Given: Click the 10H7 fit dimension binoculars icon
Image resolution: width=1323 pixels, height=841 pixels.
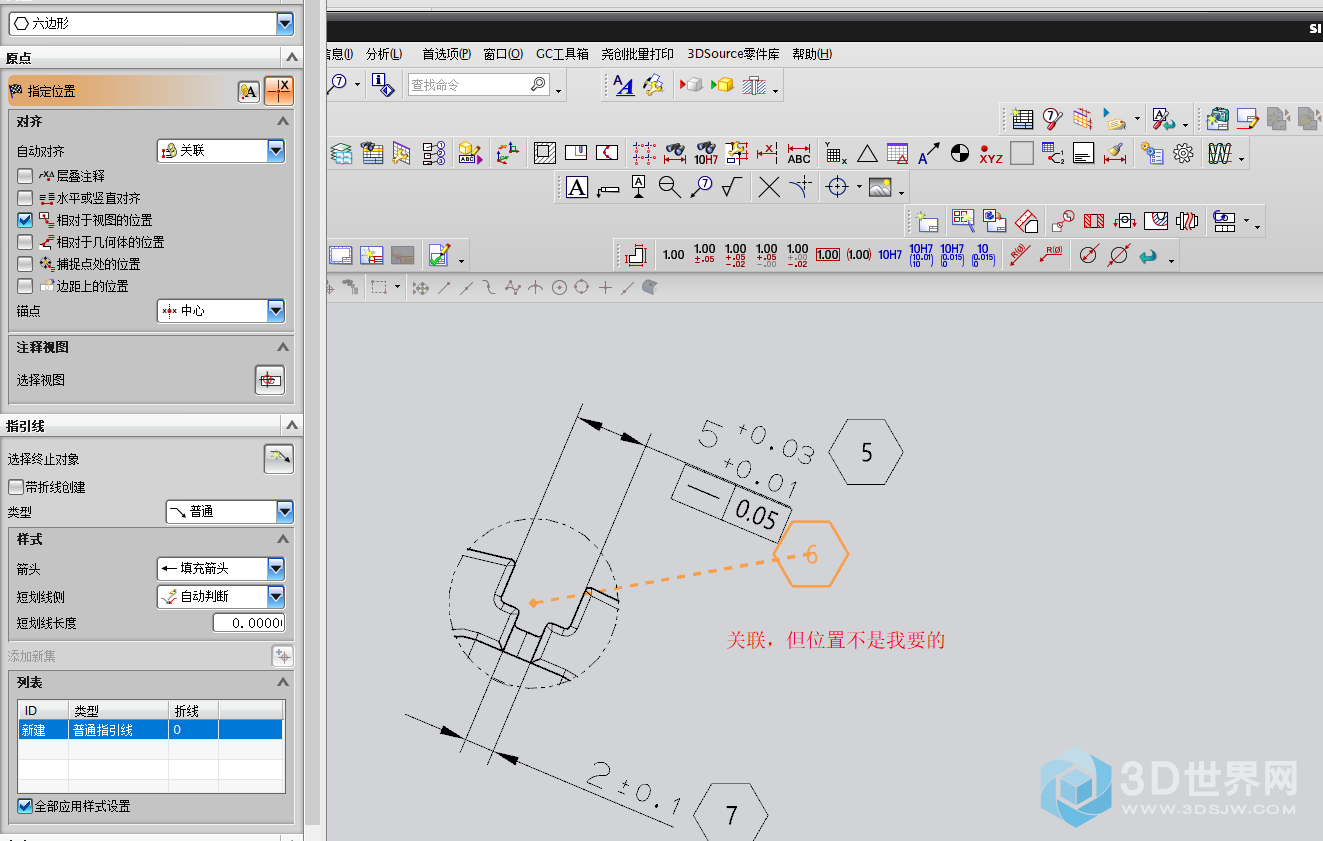Looking at the screenshot, I should (706, 153).
